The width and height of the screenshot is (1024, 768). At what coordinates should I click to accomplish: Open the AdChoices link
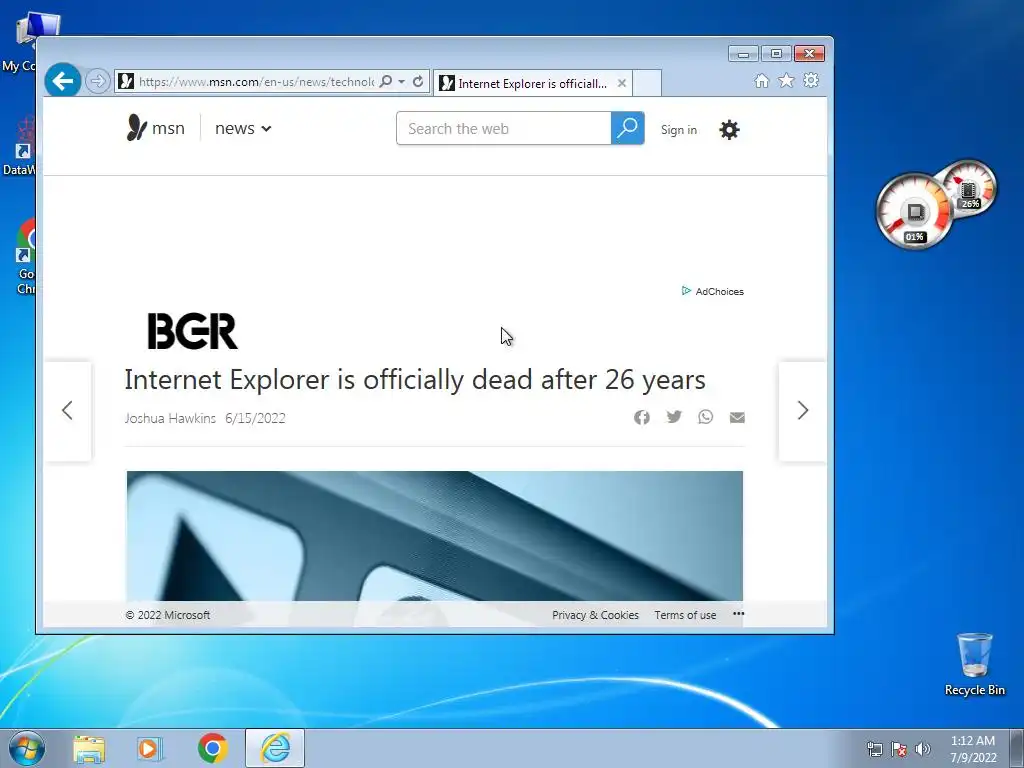(x=712, y=291)
